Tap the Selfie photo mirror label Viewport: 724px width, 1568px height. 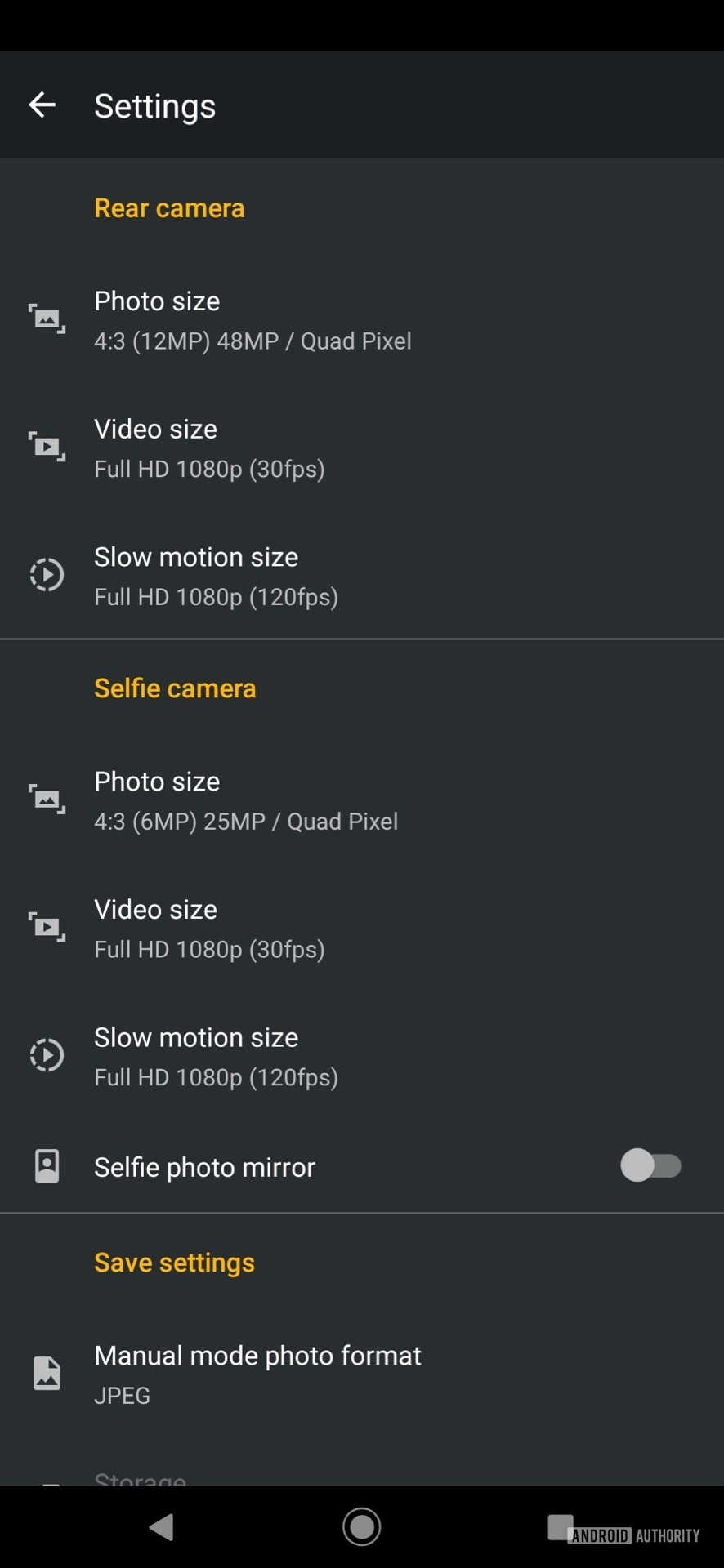click(204, 1167)
